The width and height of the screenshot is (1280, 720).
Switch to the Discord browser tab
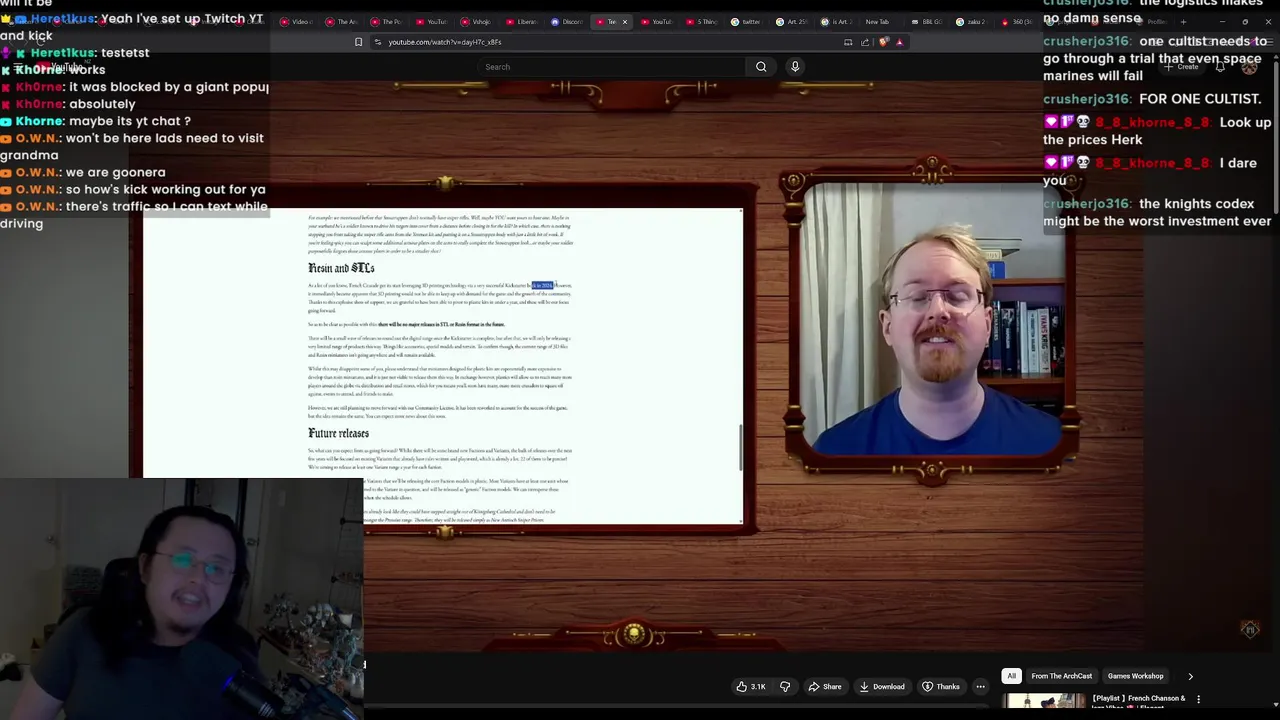567,22
